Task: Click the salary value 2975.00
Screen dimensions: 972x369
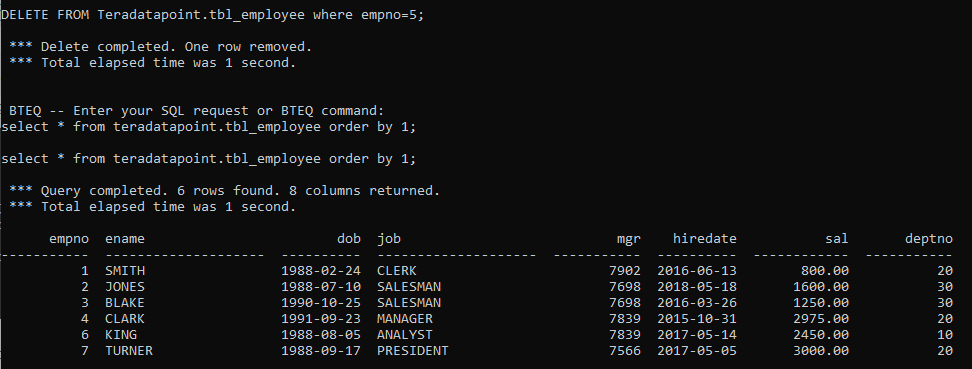Action: 821,319
